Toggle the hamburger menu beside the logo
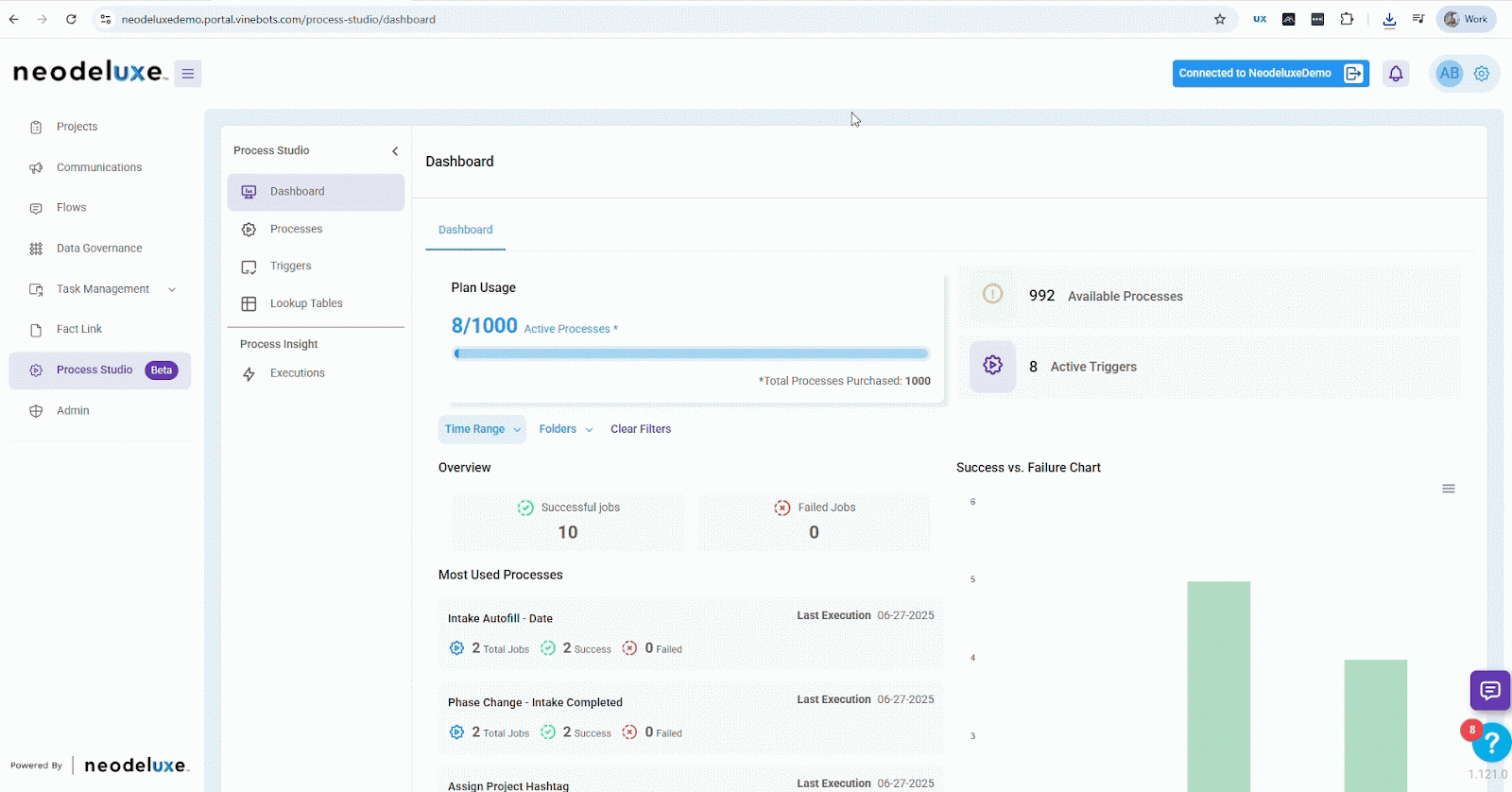 click(x=188, y=74)
